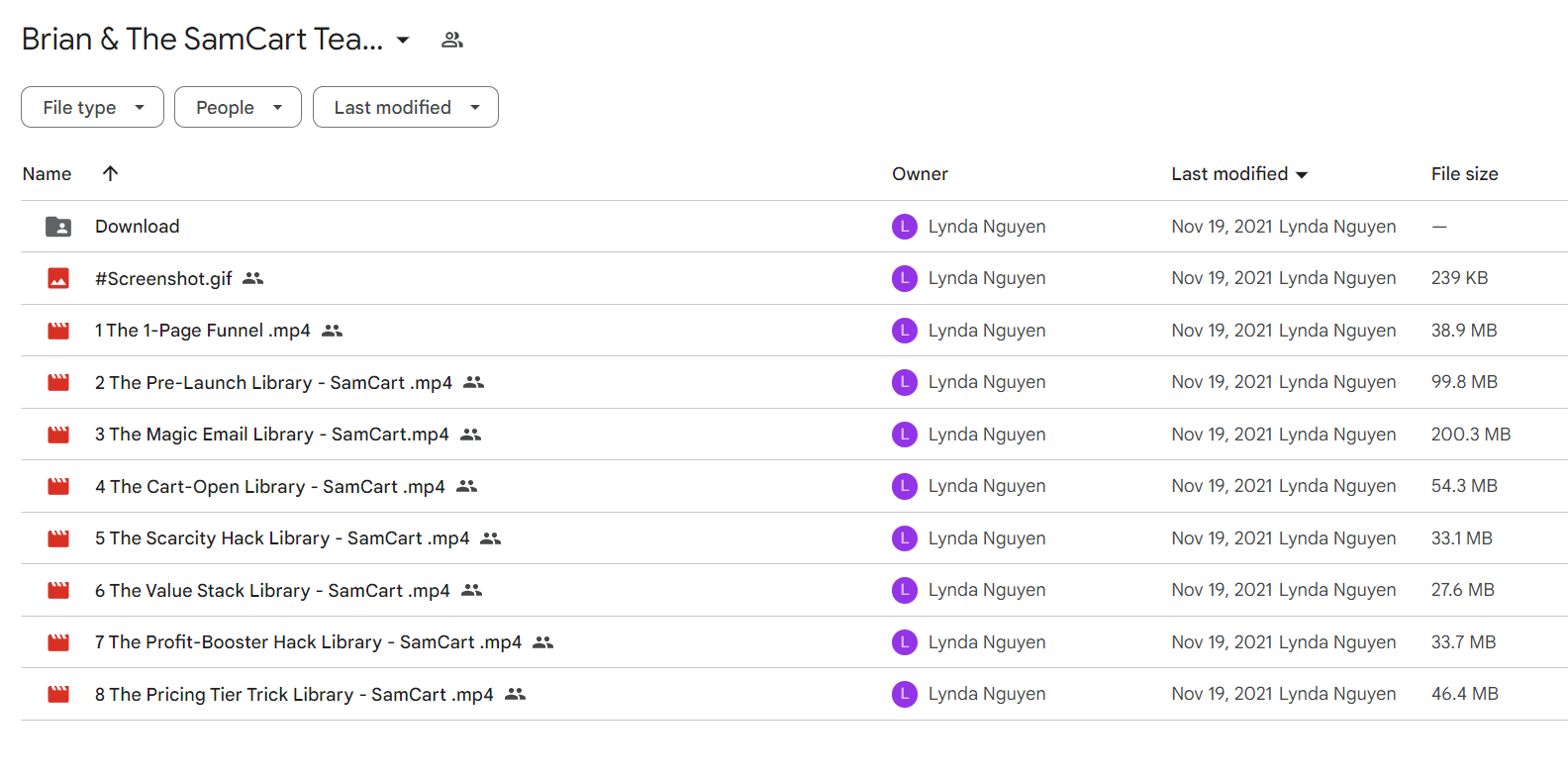Click the 27.6 MB file size value
This screenshot has width=1568, height=779.
click(1463, 590)
